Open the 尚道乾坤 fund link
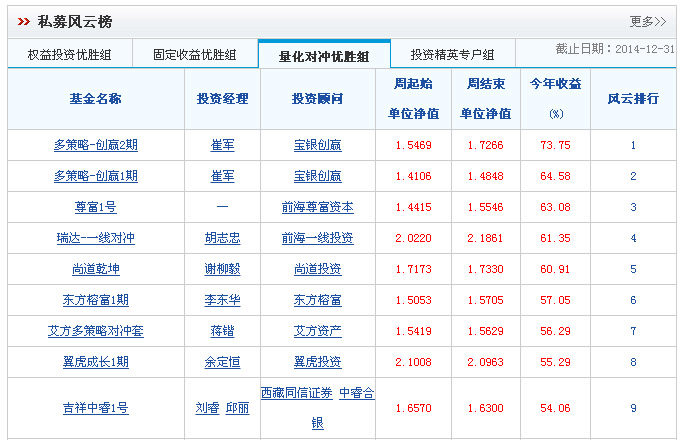The image size is (683, 444). 96,269
